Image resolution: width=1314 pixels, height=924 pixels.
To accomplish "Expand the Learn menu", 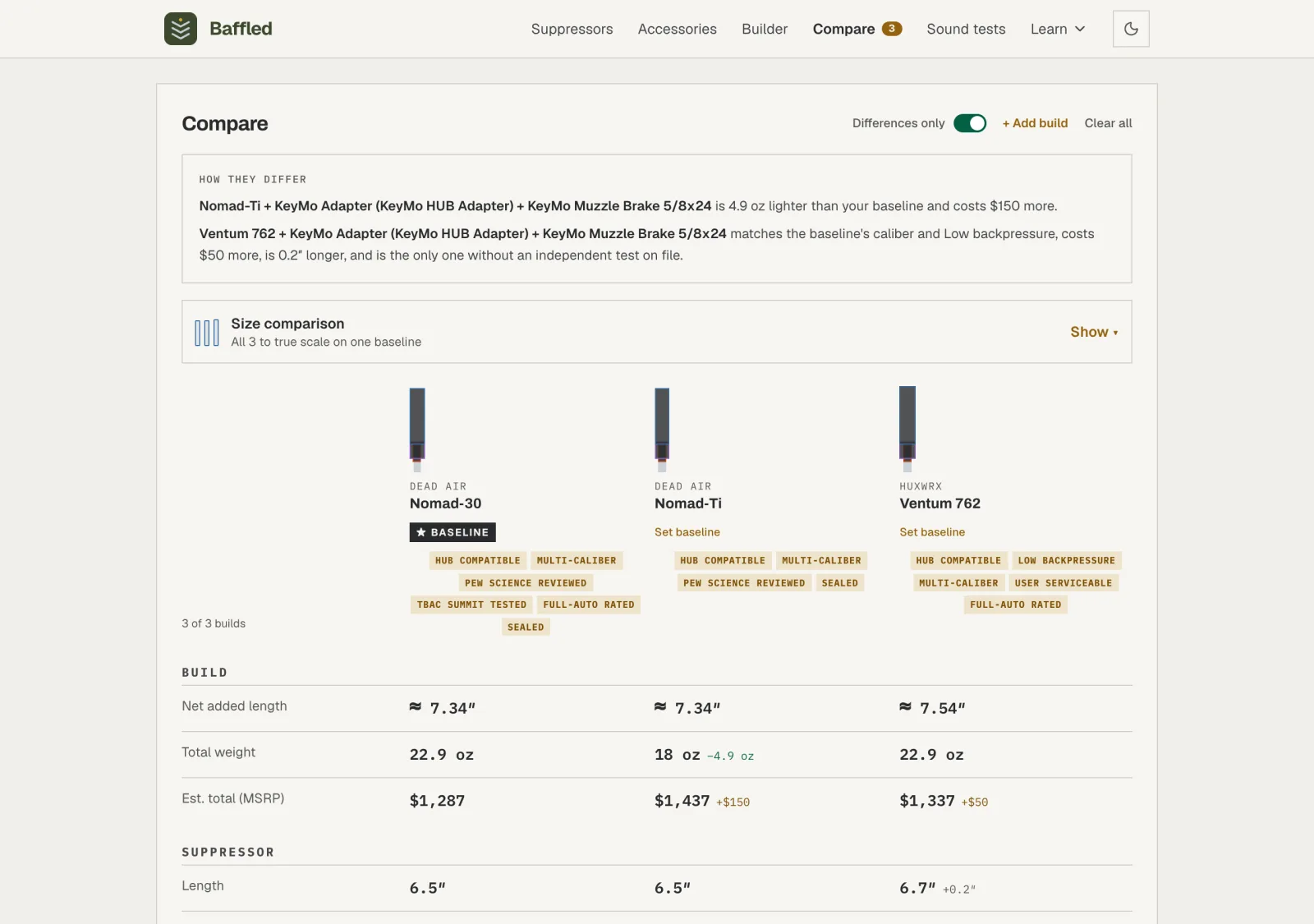I will pyautogui.click(x=1058, y=29).
